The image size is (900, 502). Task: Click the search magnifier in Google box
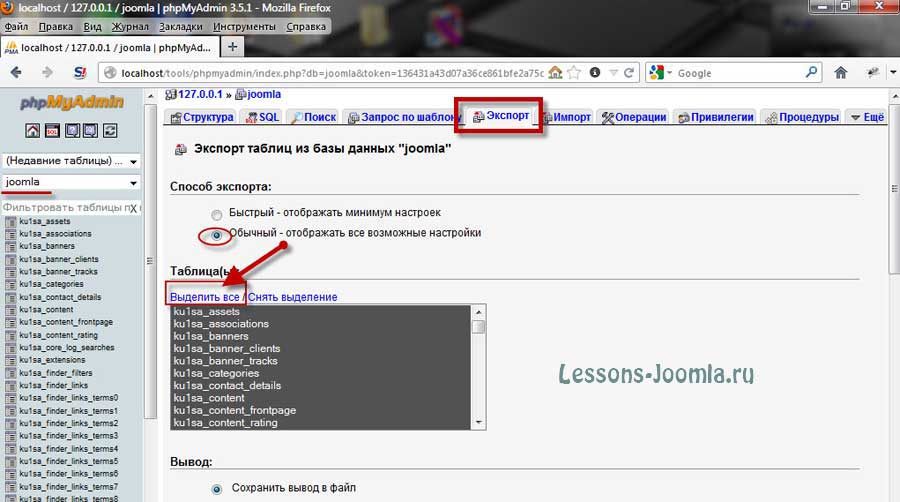click(x=811, y=72)
